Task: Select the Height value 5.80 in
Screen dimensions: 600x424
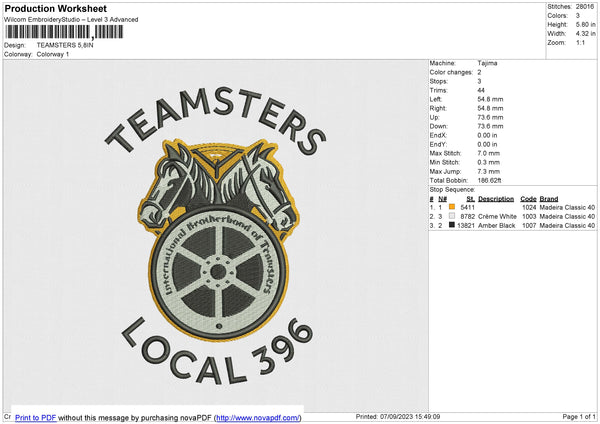Action: tap(585, 24)
